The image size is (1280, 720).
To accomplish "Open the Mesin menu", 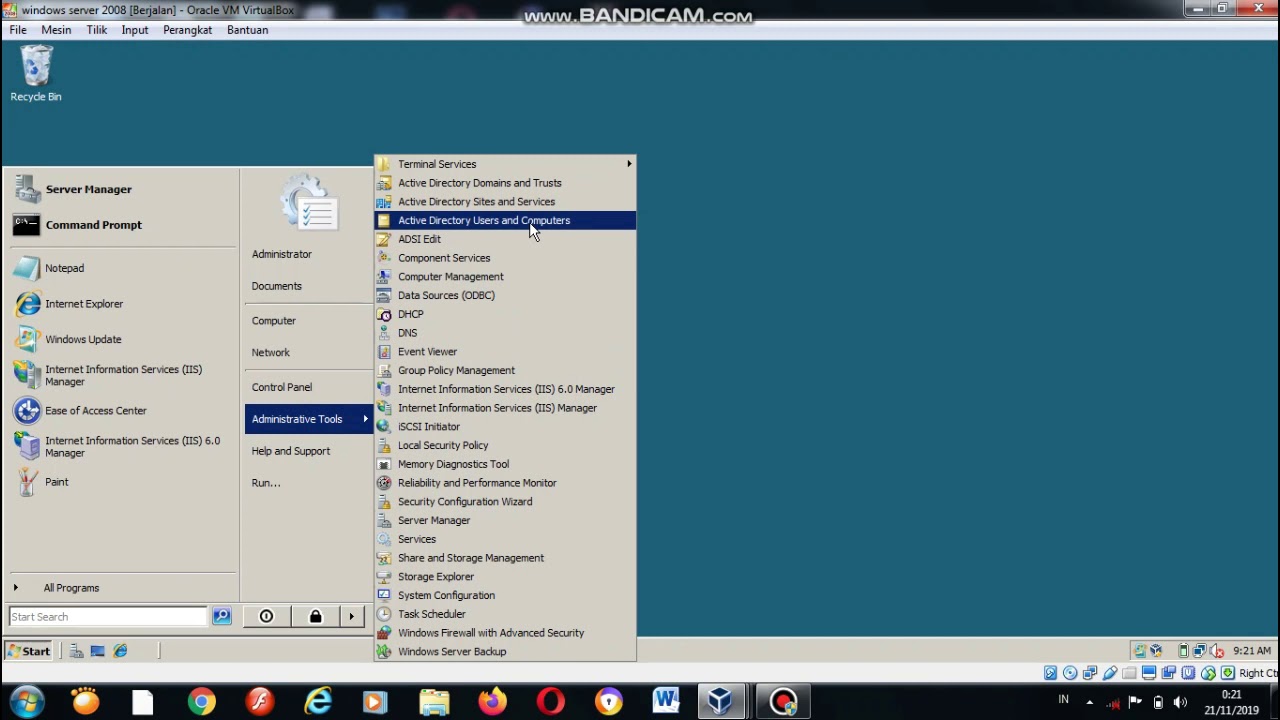I will click(x=56, y=30).
